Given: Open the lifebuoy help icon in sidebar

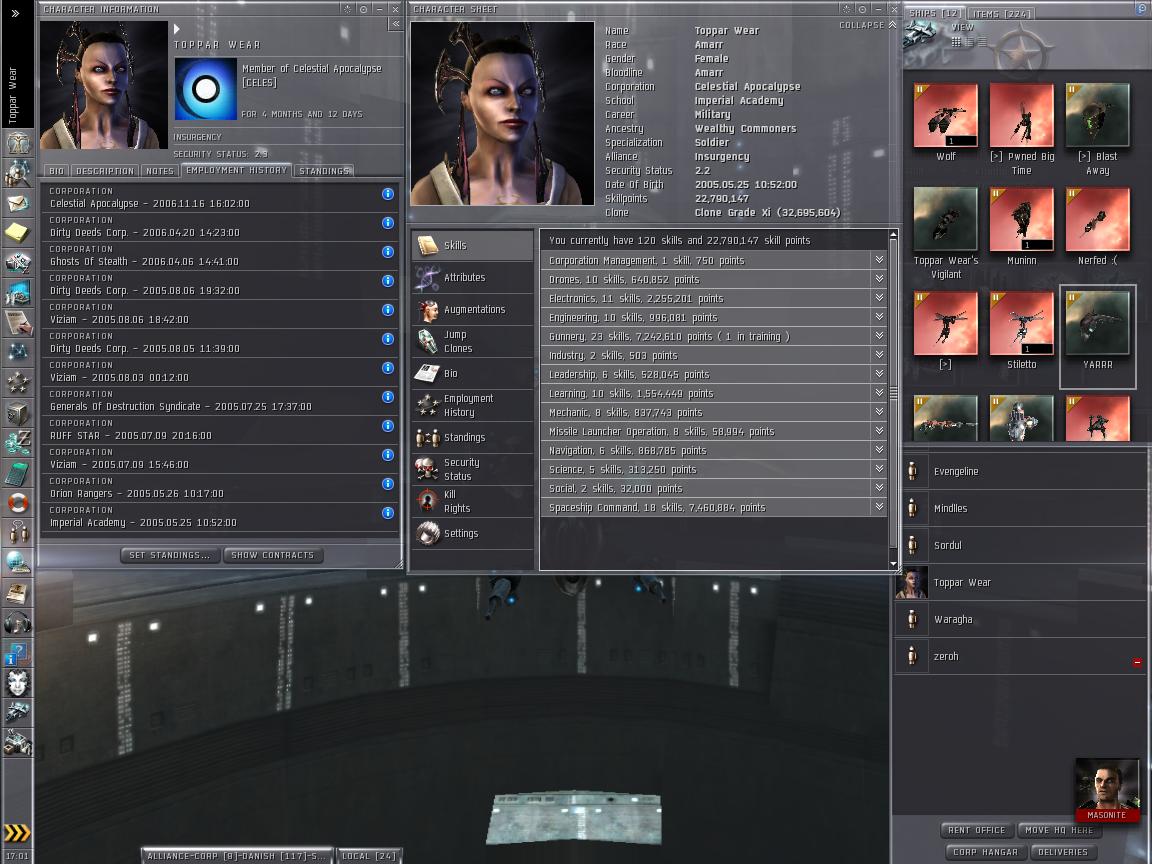Looking at the screenshot, I should coord(18,503).
